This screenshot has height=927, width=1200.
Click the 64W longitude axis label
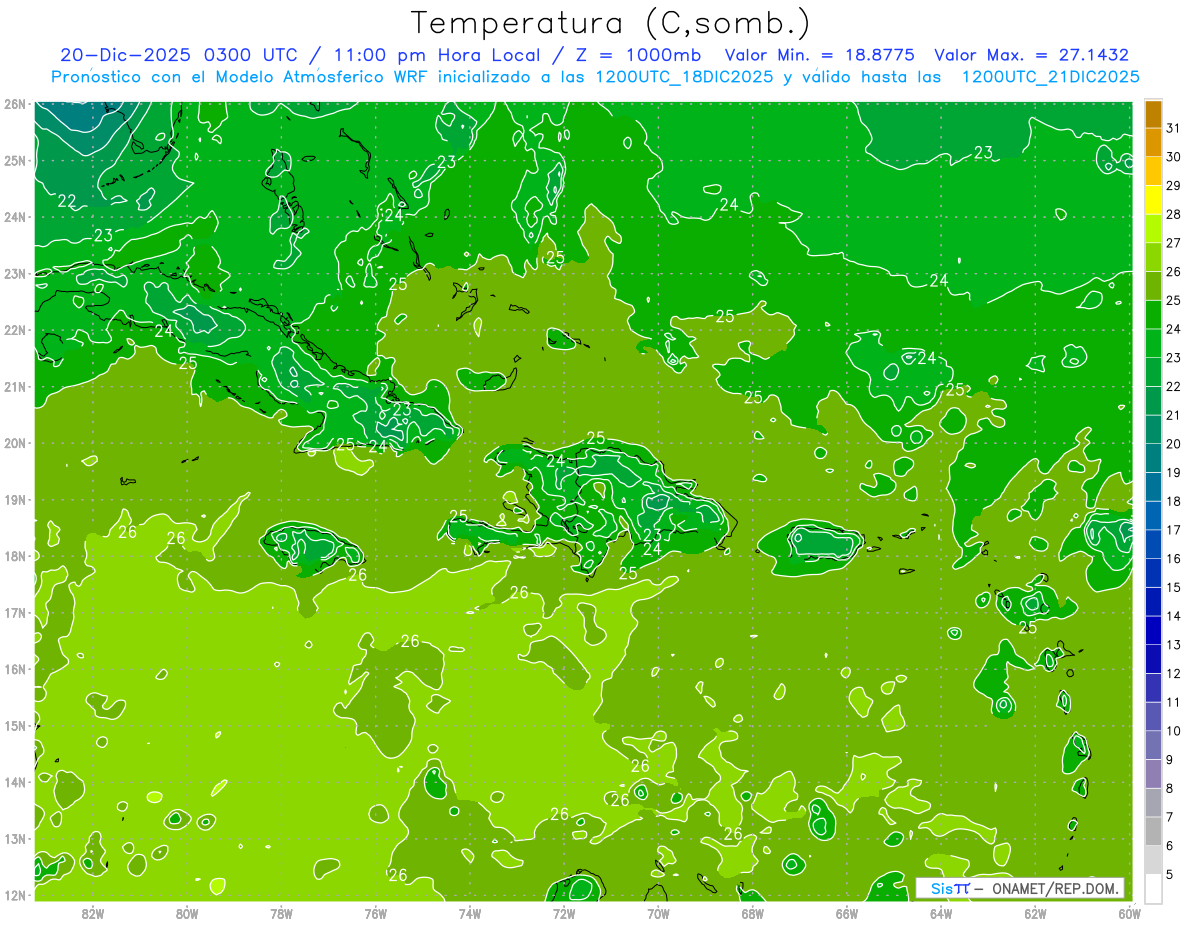click(x=941, y=912)
